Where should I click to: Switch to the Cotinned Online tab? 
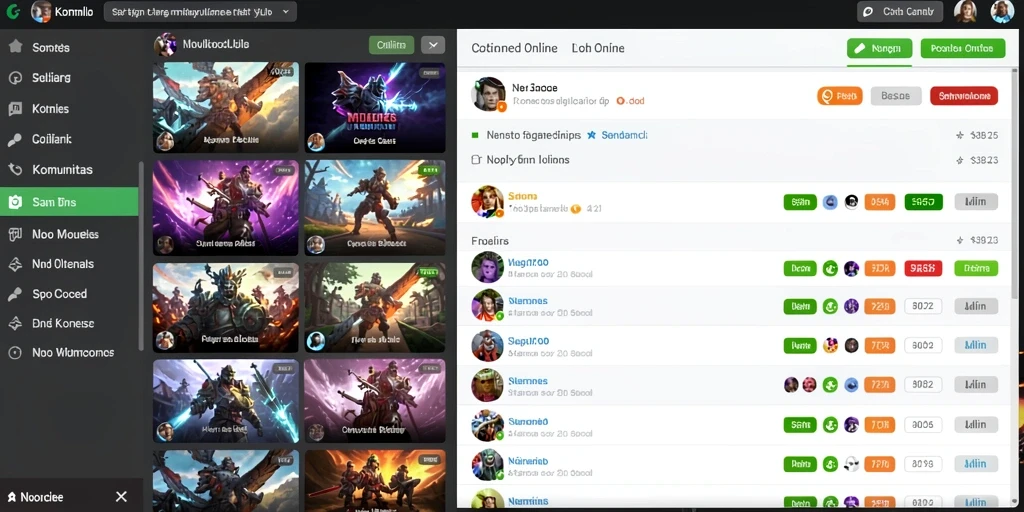[515, 48]
